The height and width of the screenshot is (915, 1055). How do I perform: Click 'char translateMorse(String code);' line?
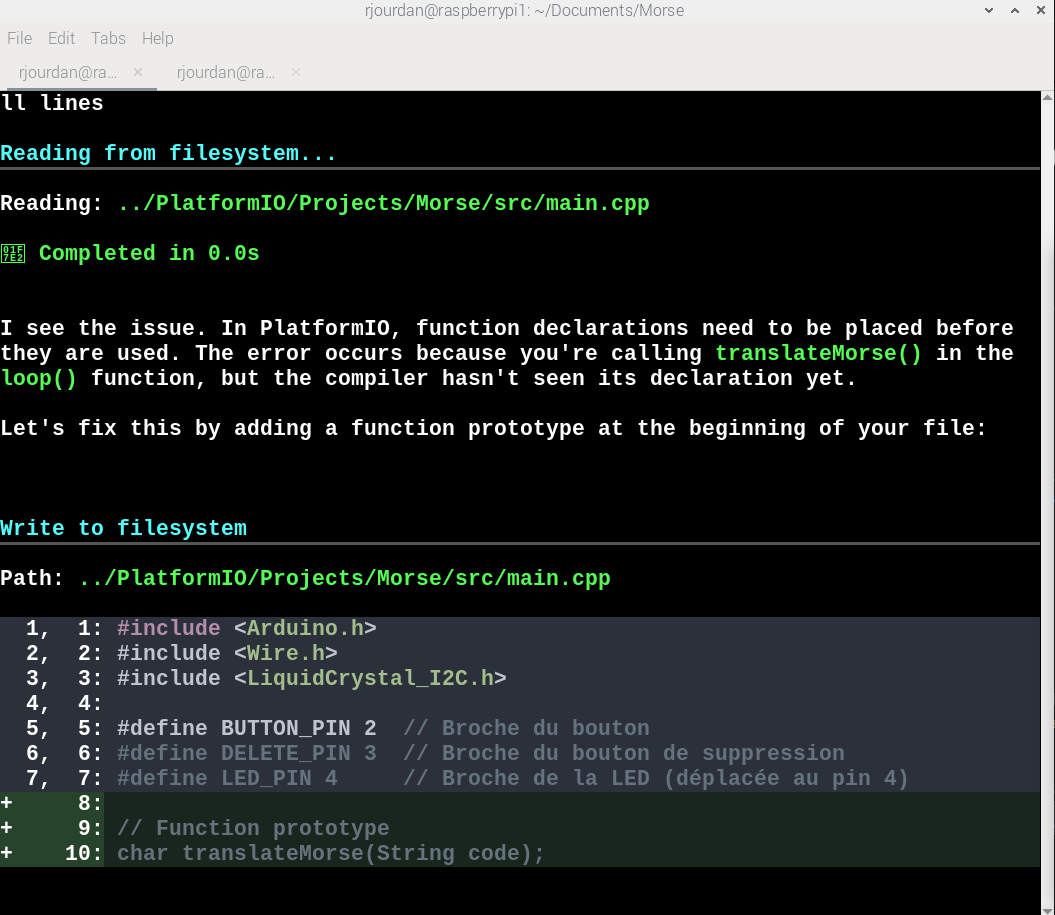[330, 853]
